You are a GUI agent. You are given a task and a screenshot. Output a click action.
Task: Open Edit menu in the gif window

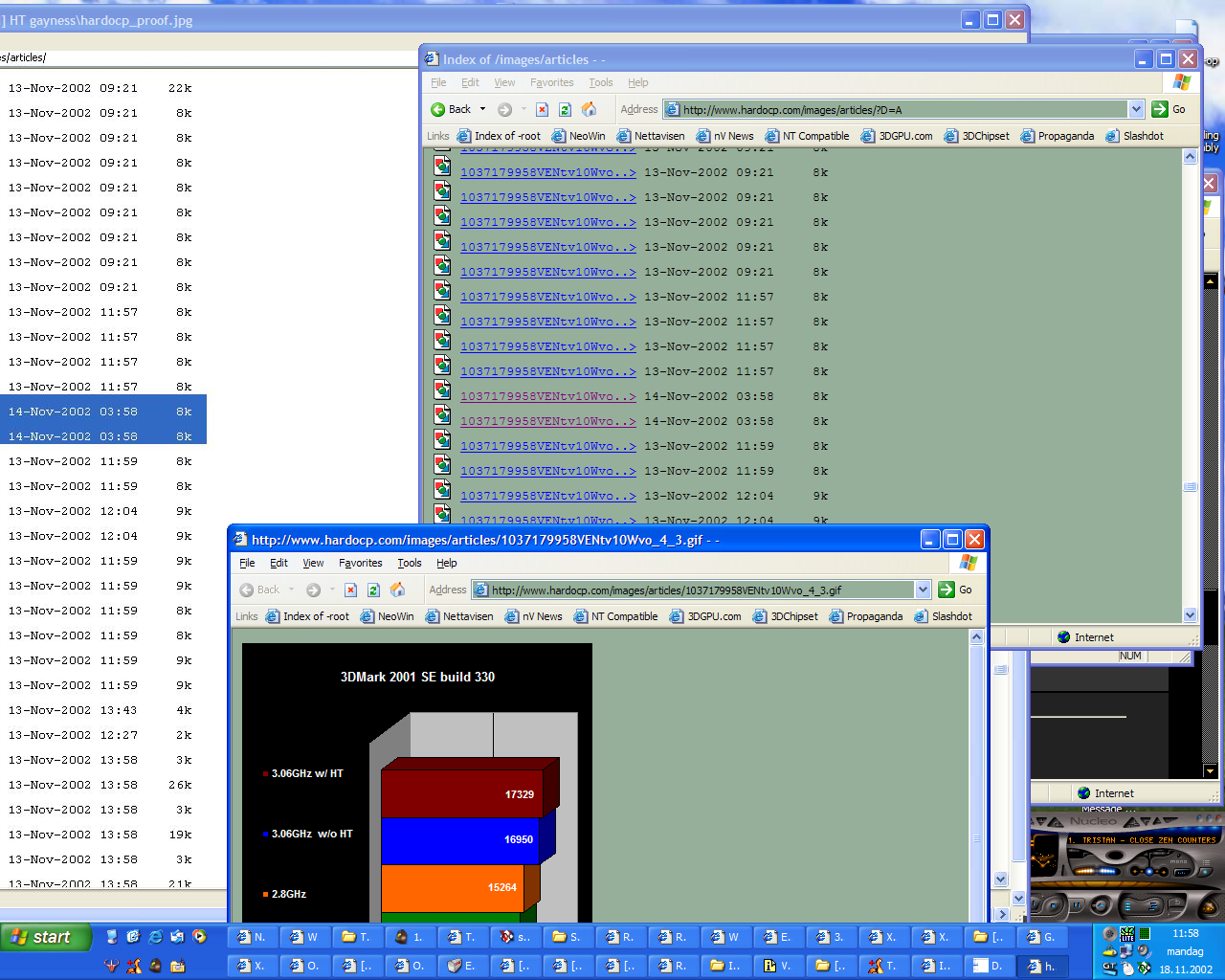pyautogui.click(x=278, y=563)
